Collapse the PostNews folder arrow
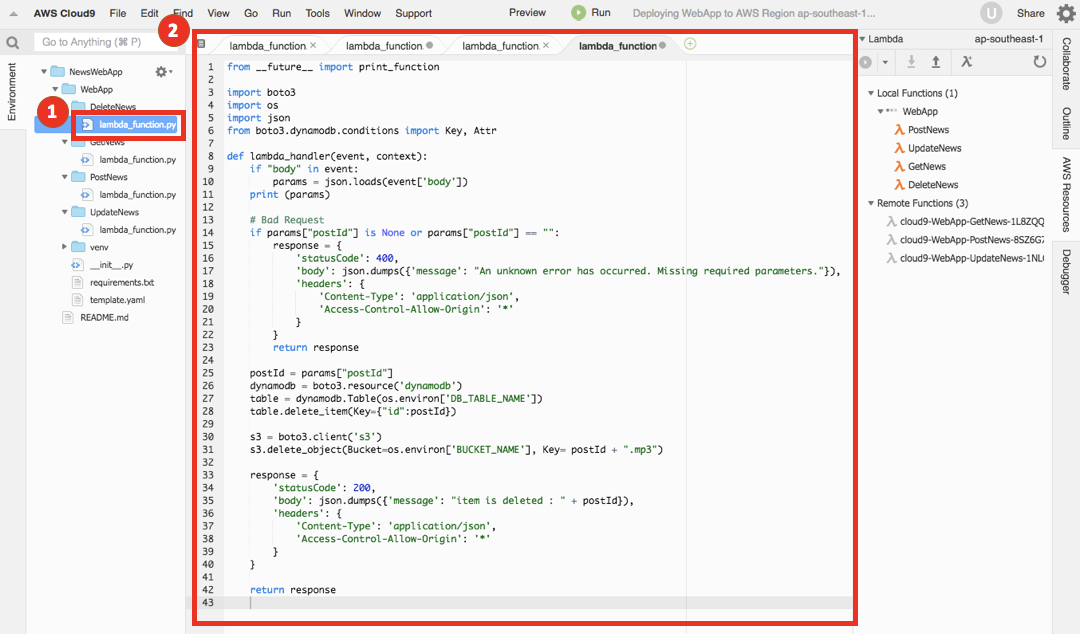Screen dimensions: 1080x634 65,177
